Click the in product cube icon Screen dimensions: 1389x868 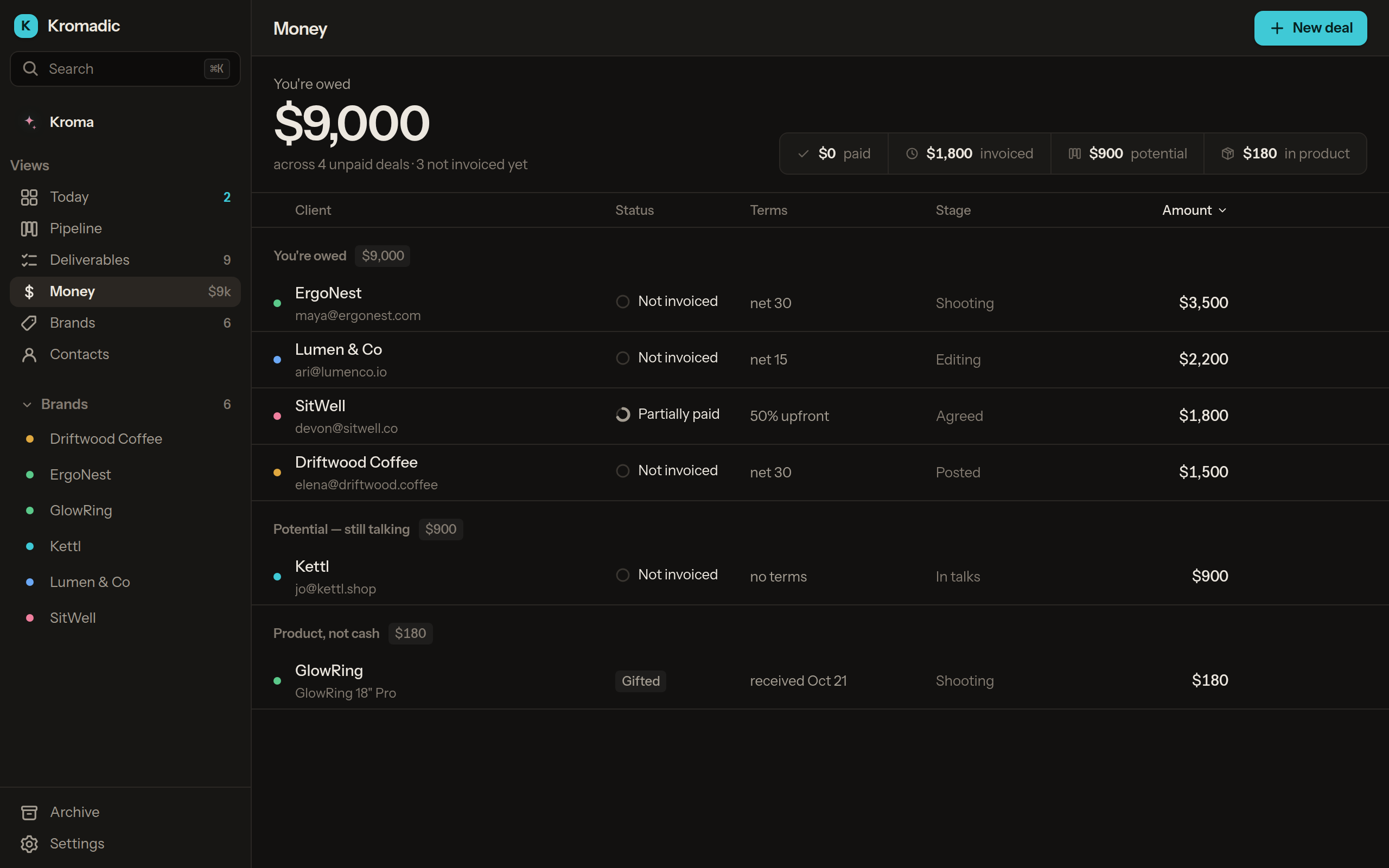click(1228, 154)
